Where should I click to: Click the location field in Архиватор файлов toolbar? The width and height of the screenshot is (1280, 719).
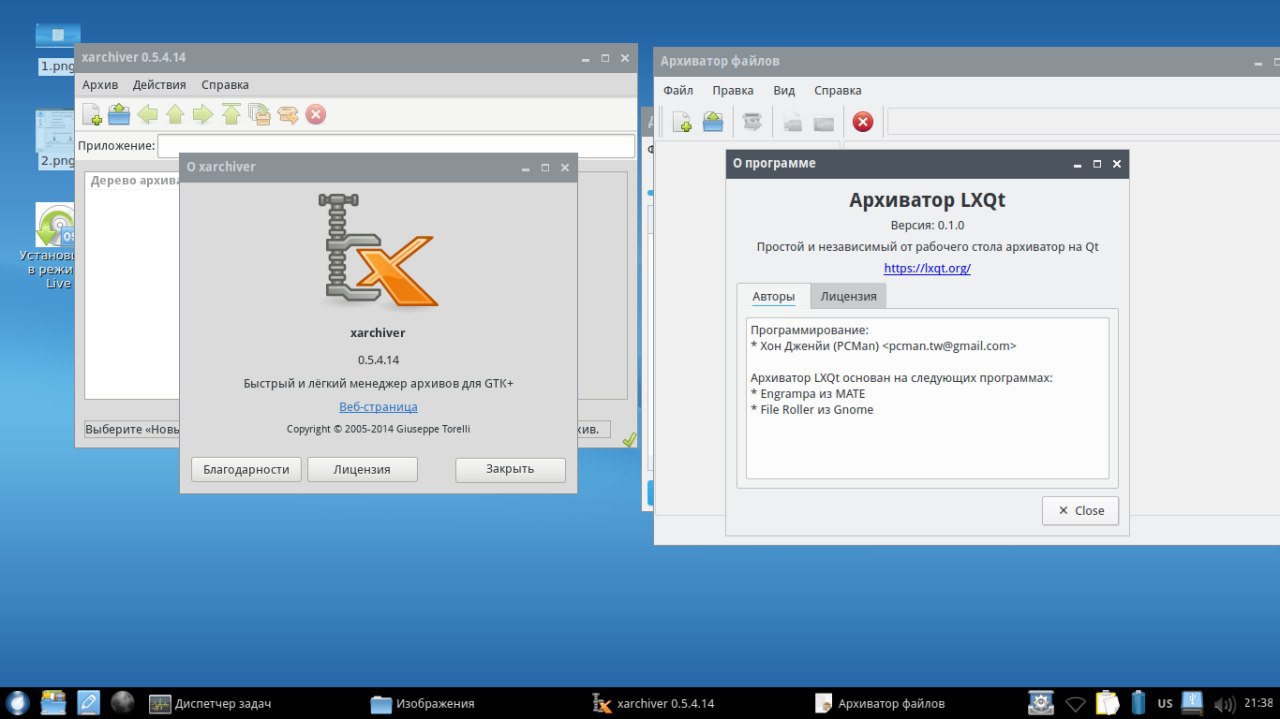point(1083,122)
